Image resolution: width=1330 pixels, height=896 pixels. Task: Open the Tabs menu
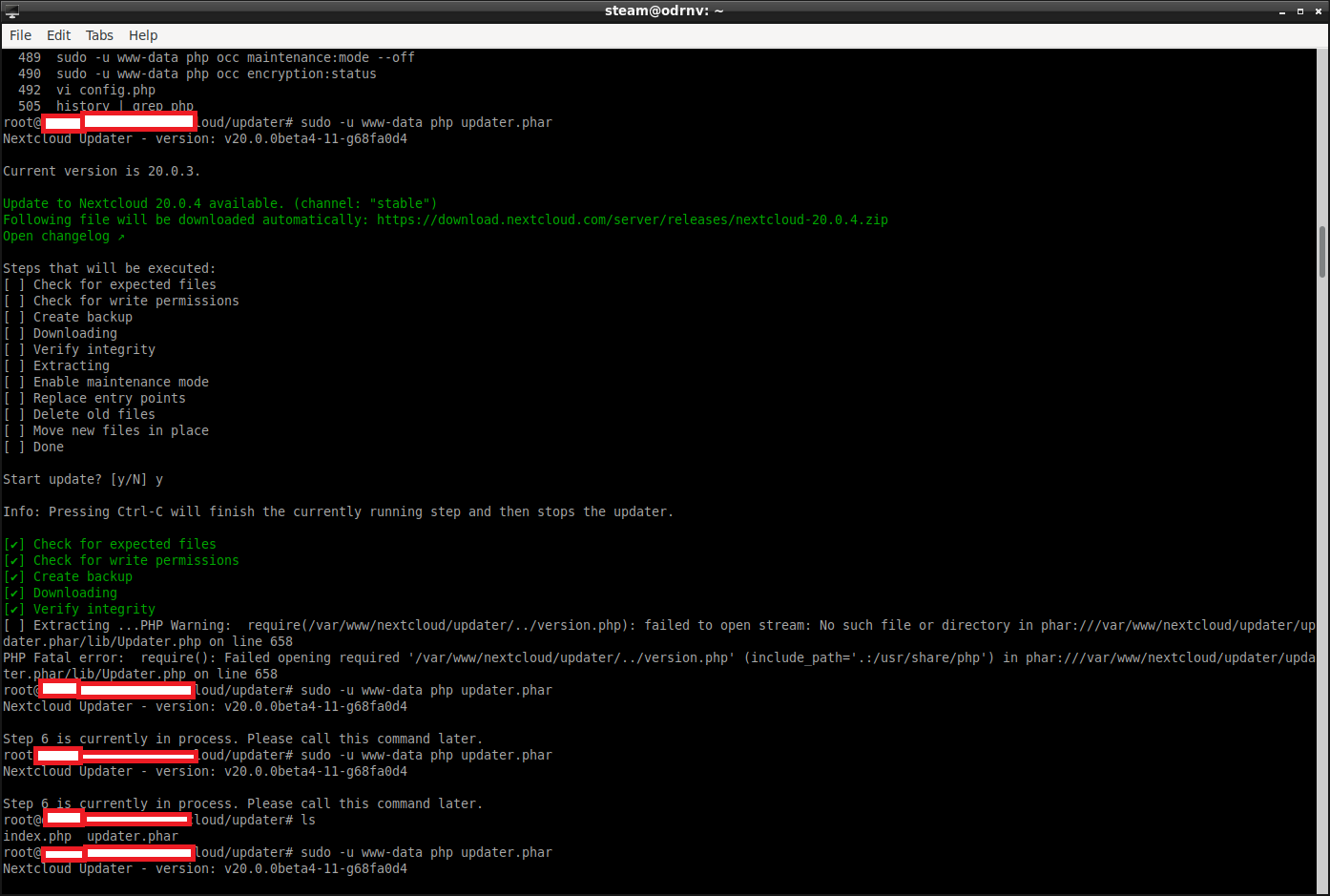tap(98, 35)
